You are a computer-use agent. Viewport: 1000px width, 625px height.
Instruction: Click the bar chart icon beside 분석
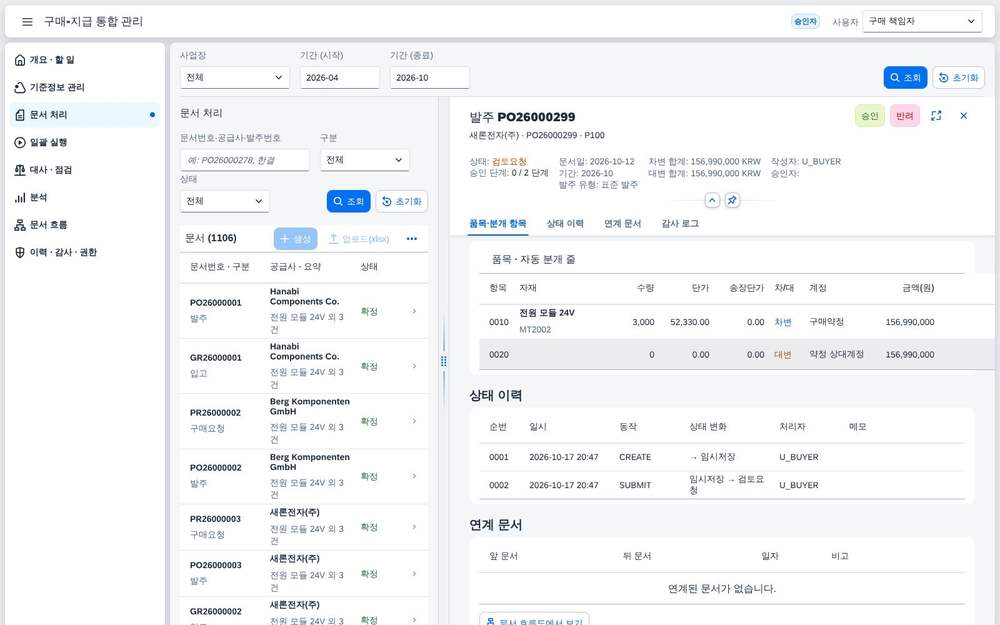20,197
